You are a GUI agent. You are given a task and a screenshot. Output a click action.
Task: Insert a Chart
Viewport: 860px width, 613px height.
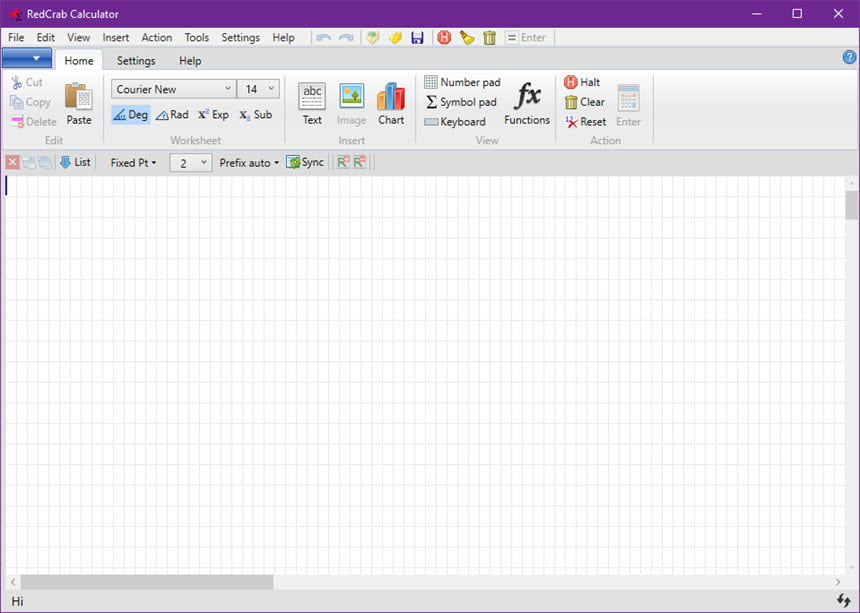(391, 104)
